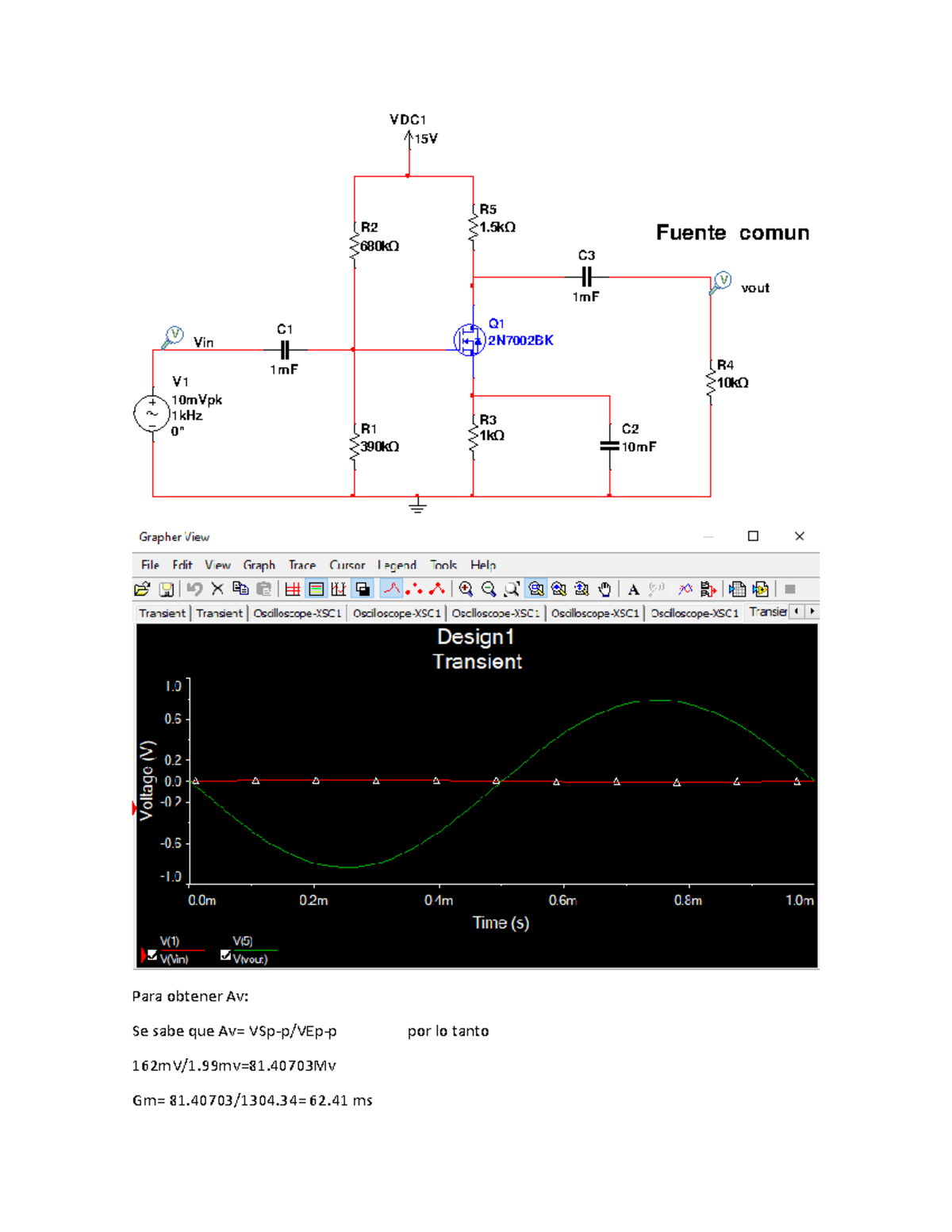This screenshot has width=952, height=1232.
Task: Click the V1 AC source symbol
Action: tap(151, 413)
